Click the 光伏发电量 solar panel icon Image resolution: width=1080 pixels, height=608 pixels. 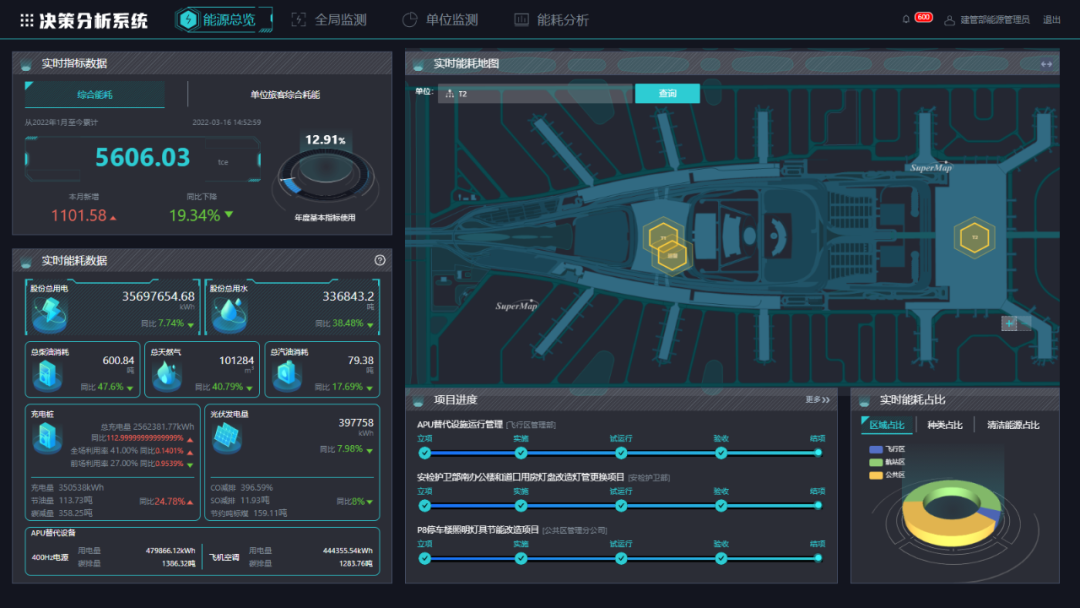pyautogui.click(x=226, y=436)
